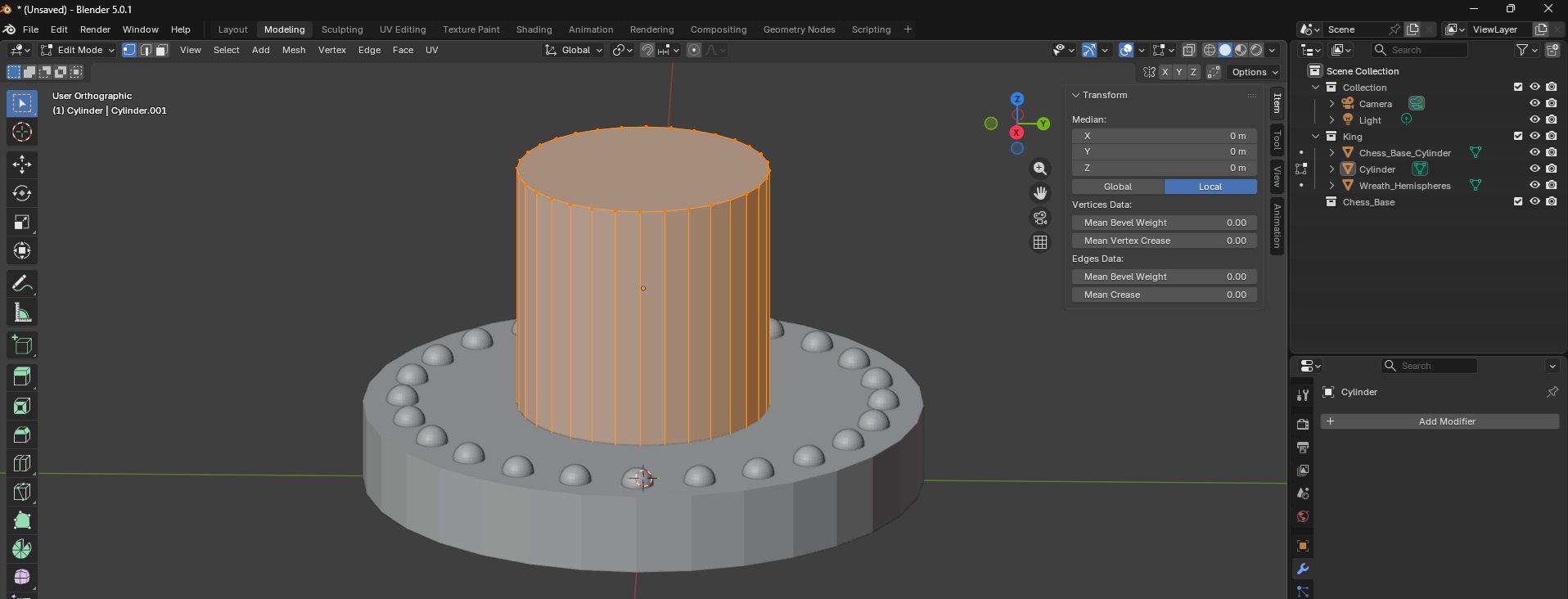Select the Bevel tool
The height and width of the screenshot is (599, 1568).
tap(22, 435)
